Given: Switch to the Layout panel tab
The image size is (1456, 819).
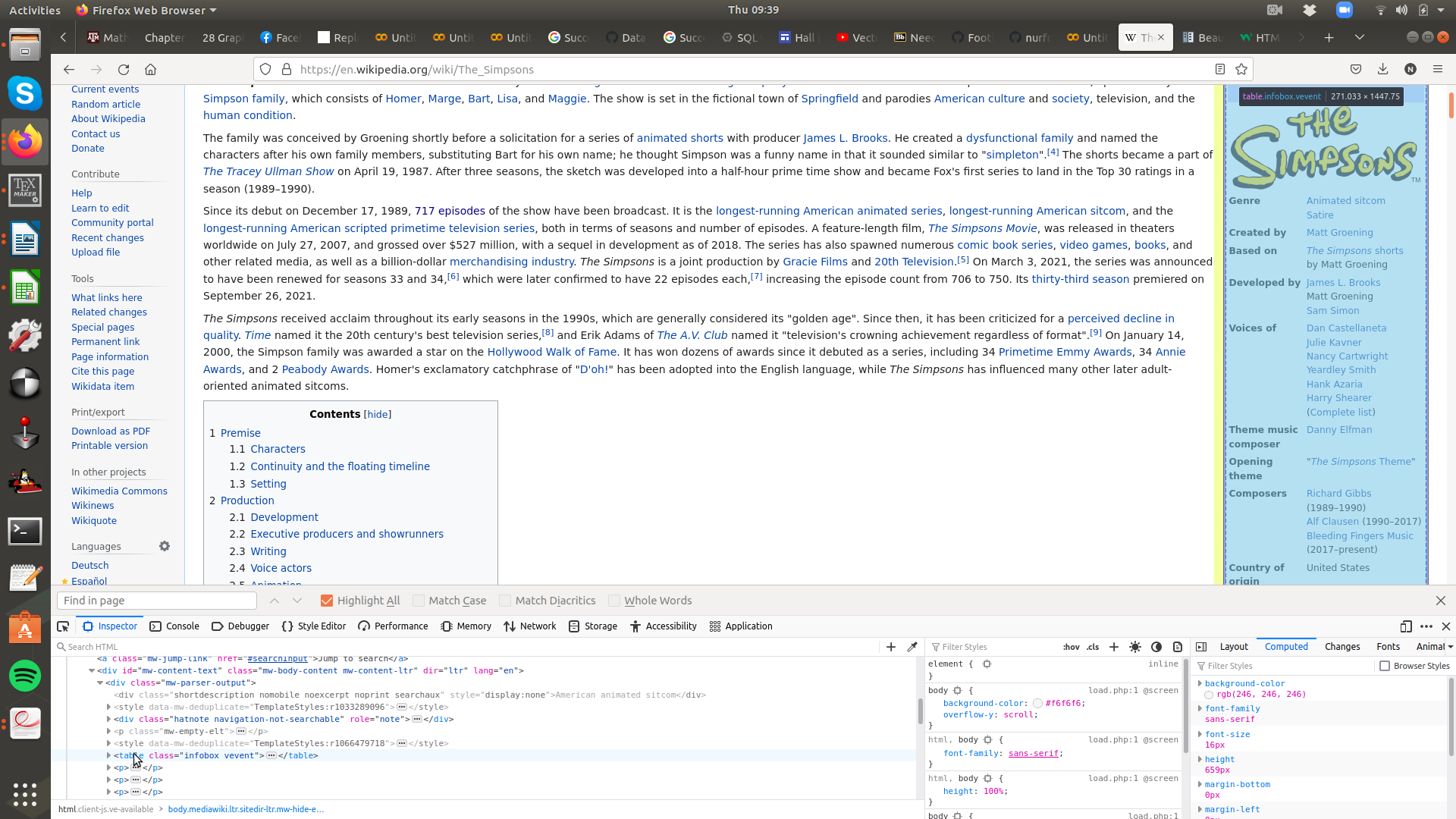Looking at the screenshot, I should [1233, 646].
